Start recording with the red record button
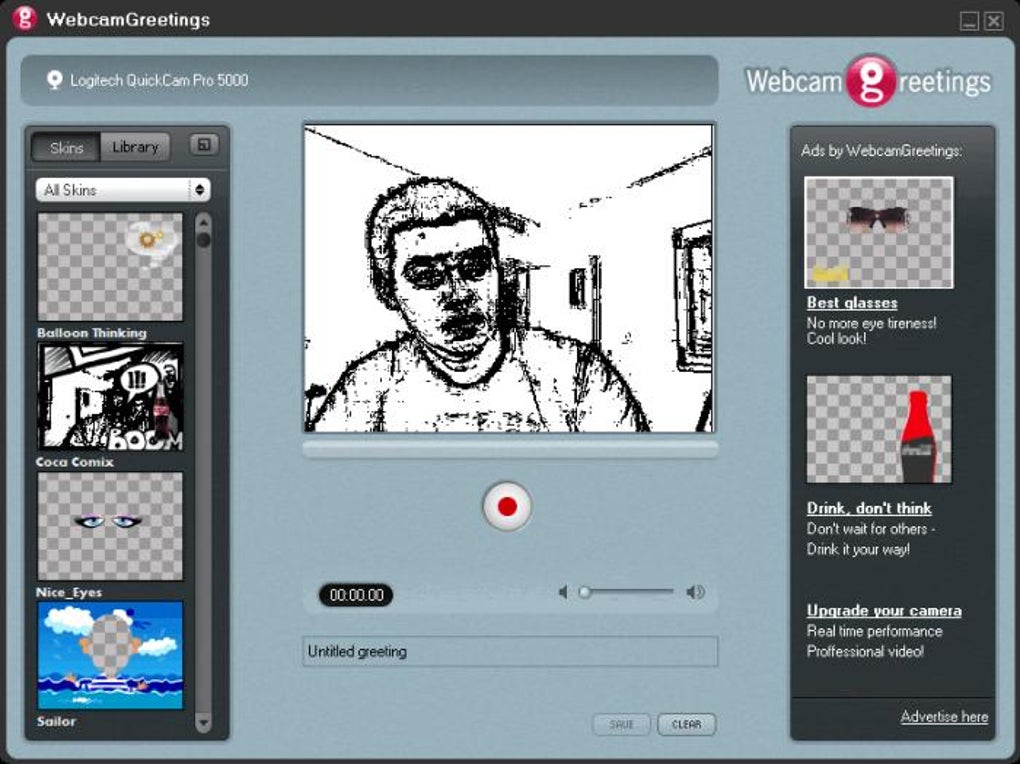The height and width of the screenshot is (764, 1020). pyautogui.click(x=507, y=506)
